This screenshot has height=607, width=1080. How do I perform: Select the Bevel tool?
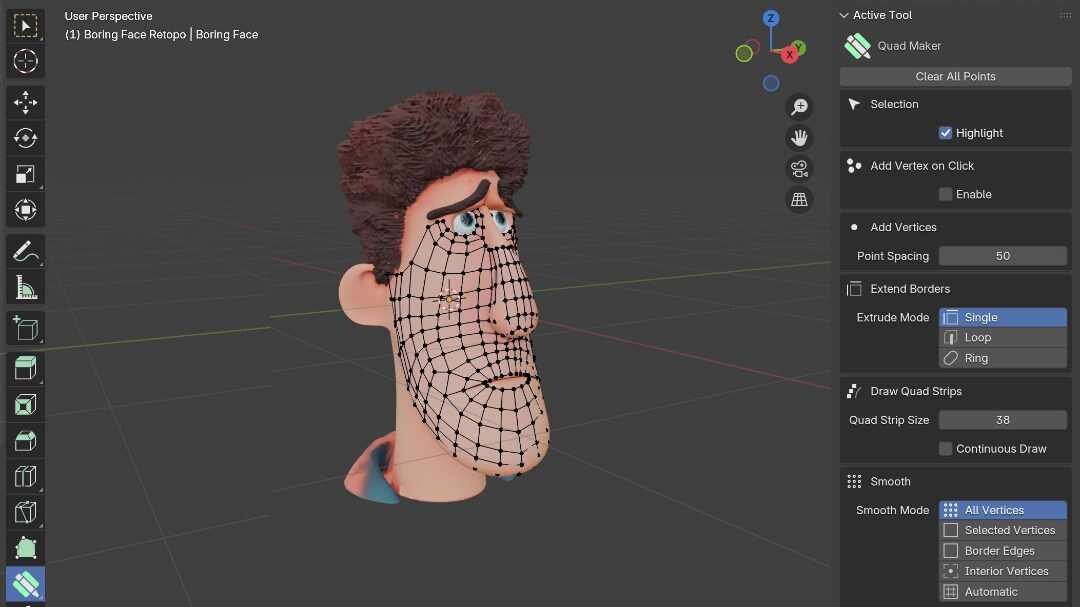[x=25, y=440]
